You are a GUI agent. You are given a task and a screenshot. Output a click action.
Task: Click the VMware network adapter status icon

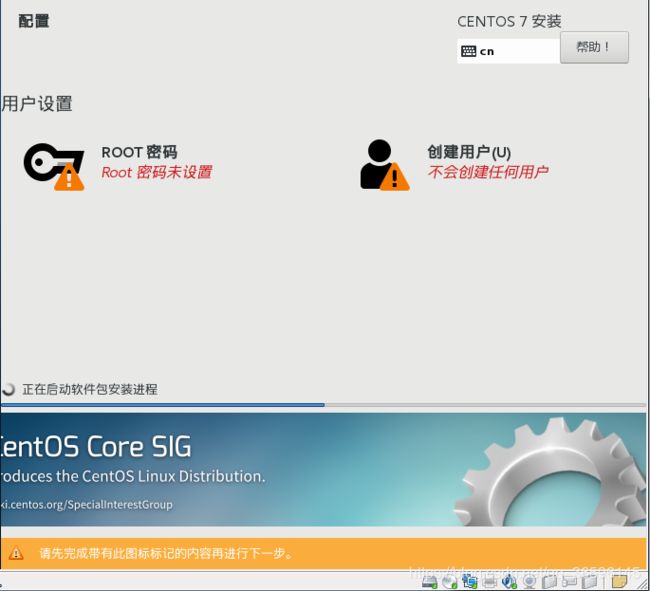point(470,581)
